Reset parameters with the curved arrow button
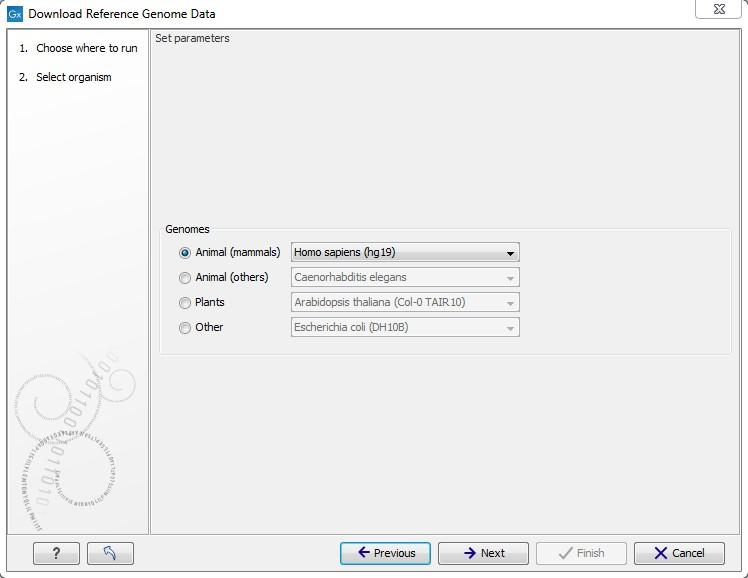The width and height of the screenshot is (748, 578). pos(110,553)
